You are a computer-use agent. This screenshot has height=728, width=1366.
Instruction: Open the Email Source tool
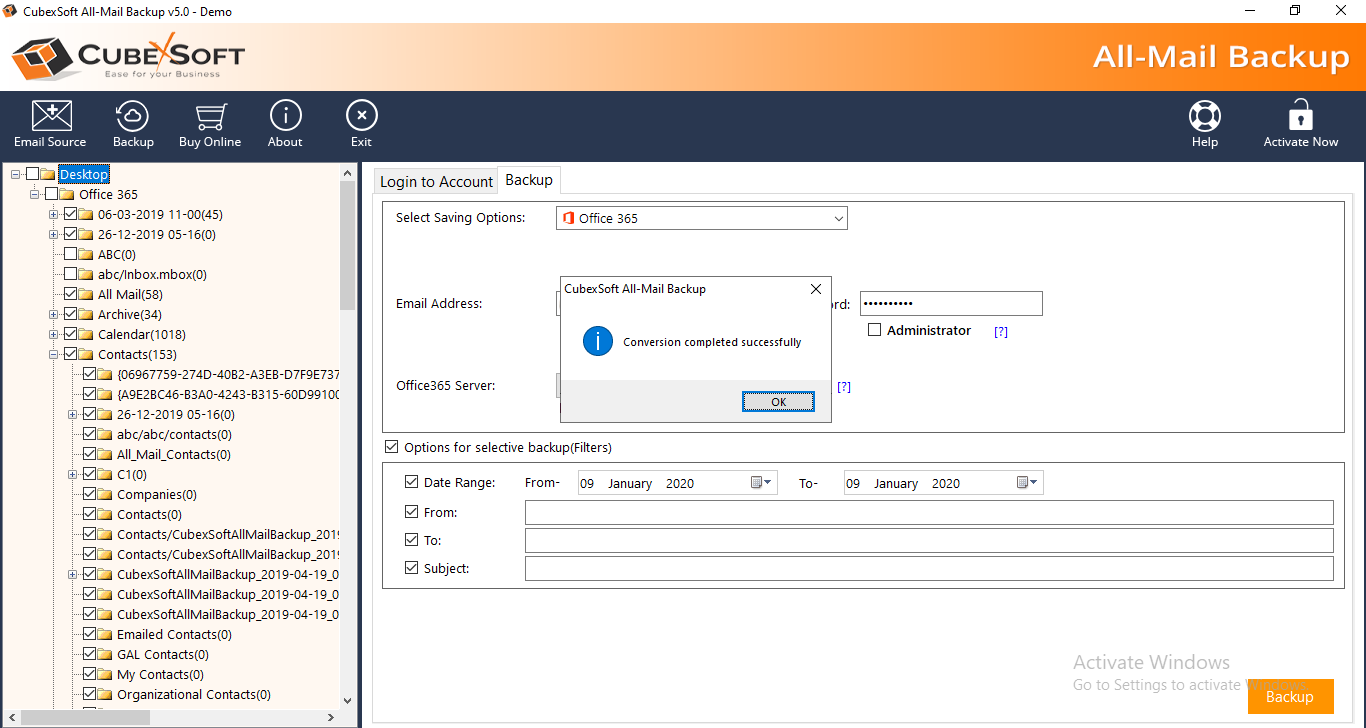coord(50,124)
